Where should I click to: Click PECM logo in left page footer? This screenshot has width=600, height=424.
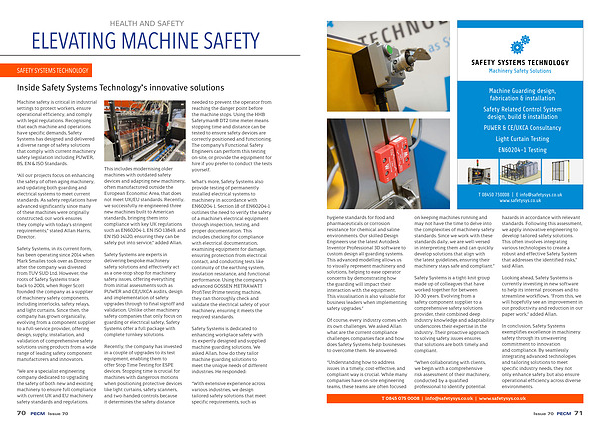[x=38, y=413]
